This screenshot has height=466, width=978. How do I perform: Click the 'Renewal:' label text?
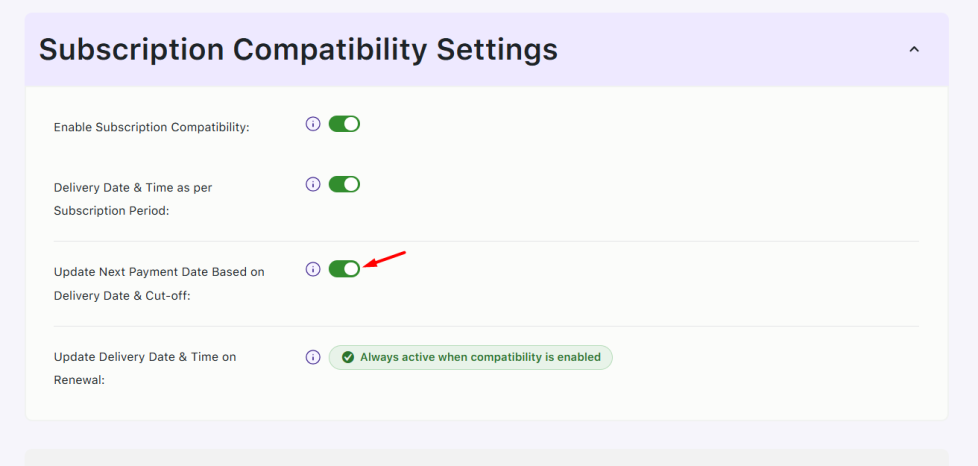79,381
